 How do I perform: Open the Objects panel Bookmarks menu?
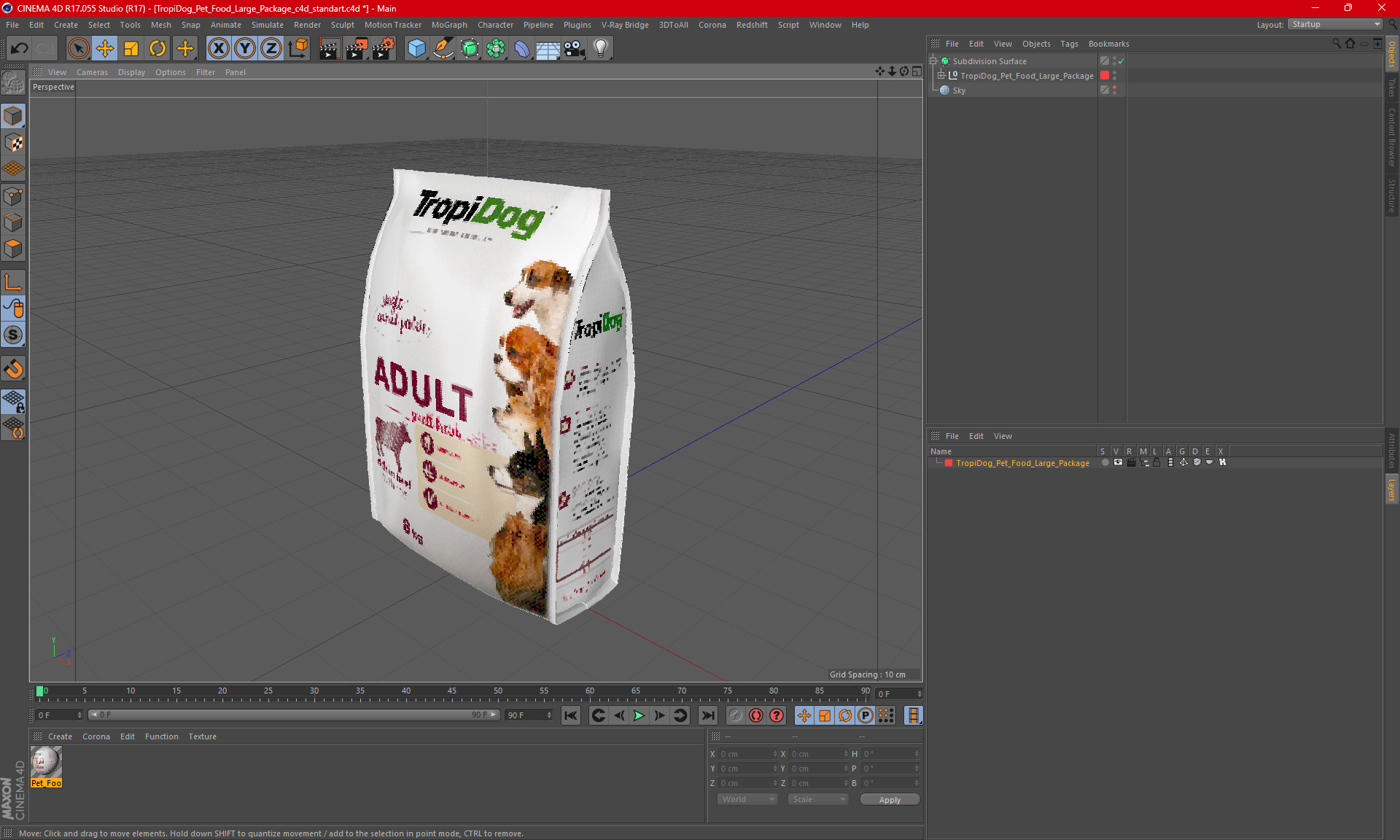click(x=1108, y=44)
